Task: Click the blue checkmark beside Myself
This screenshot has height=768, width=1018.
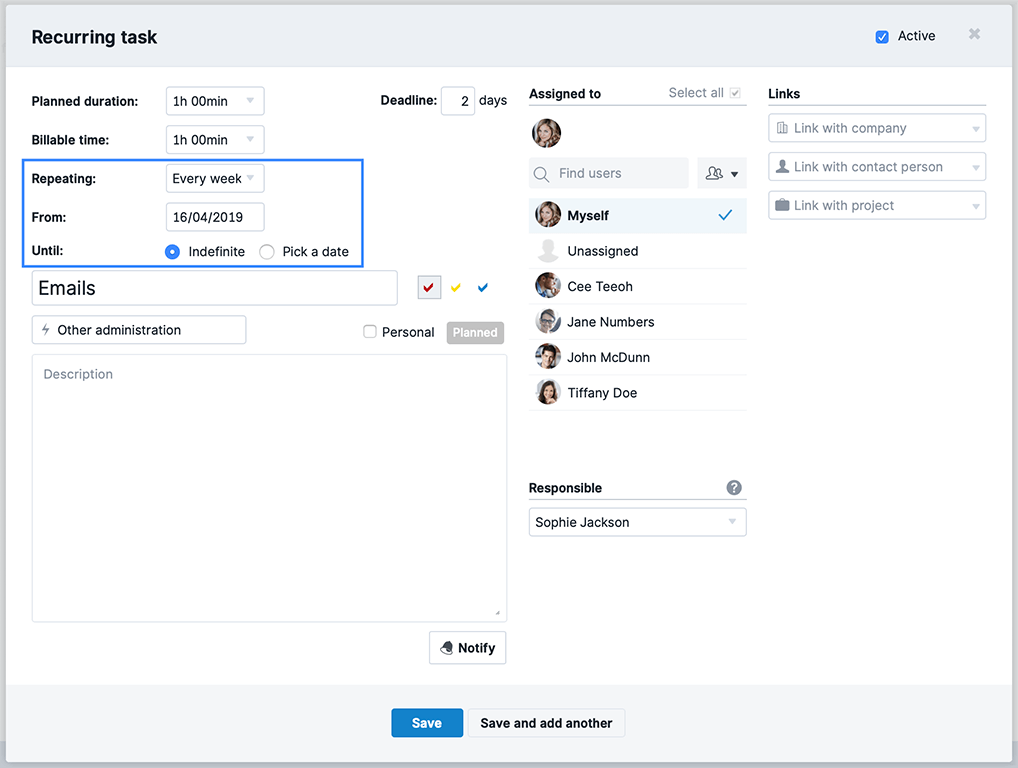Action: point(725,215)
